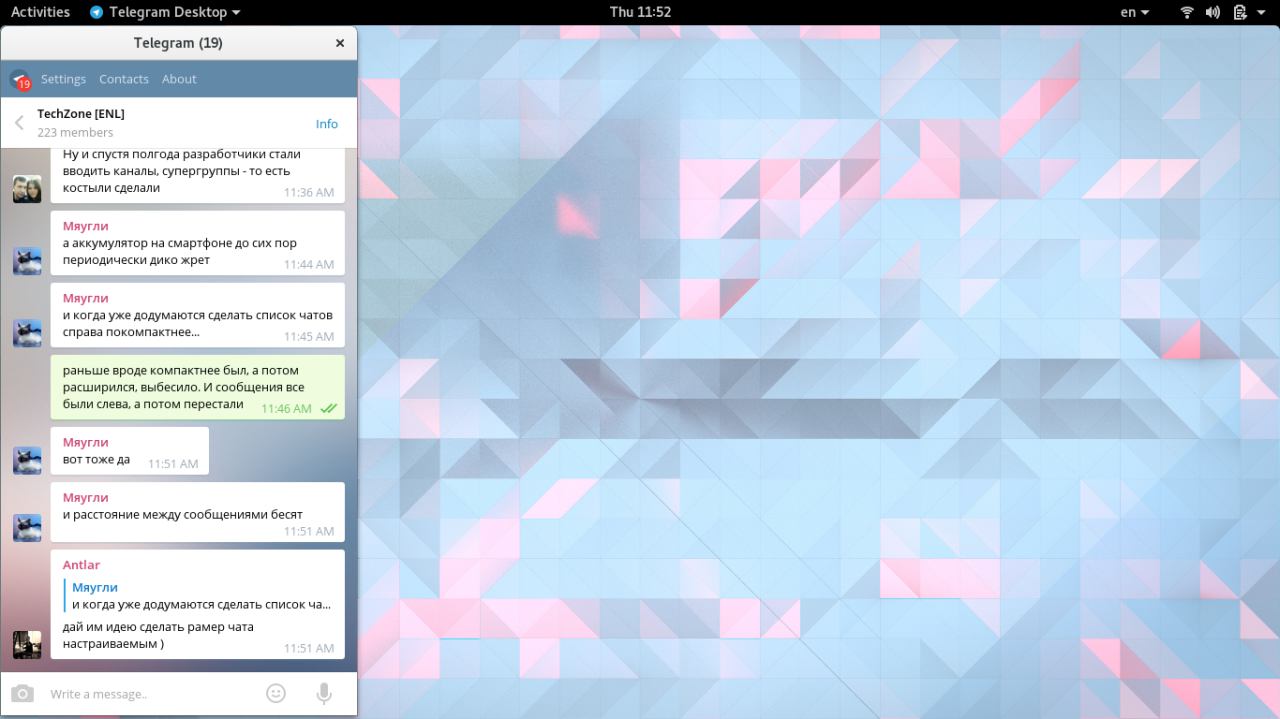Click avatar beside the 11:45 AM message

click(27, 333)
